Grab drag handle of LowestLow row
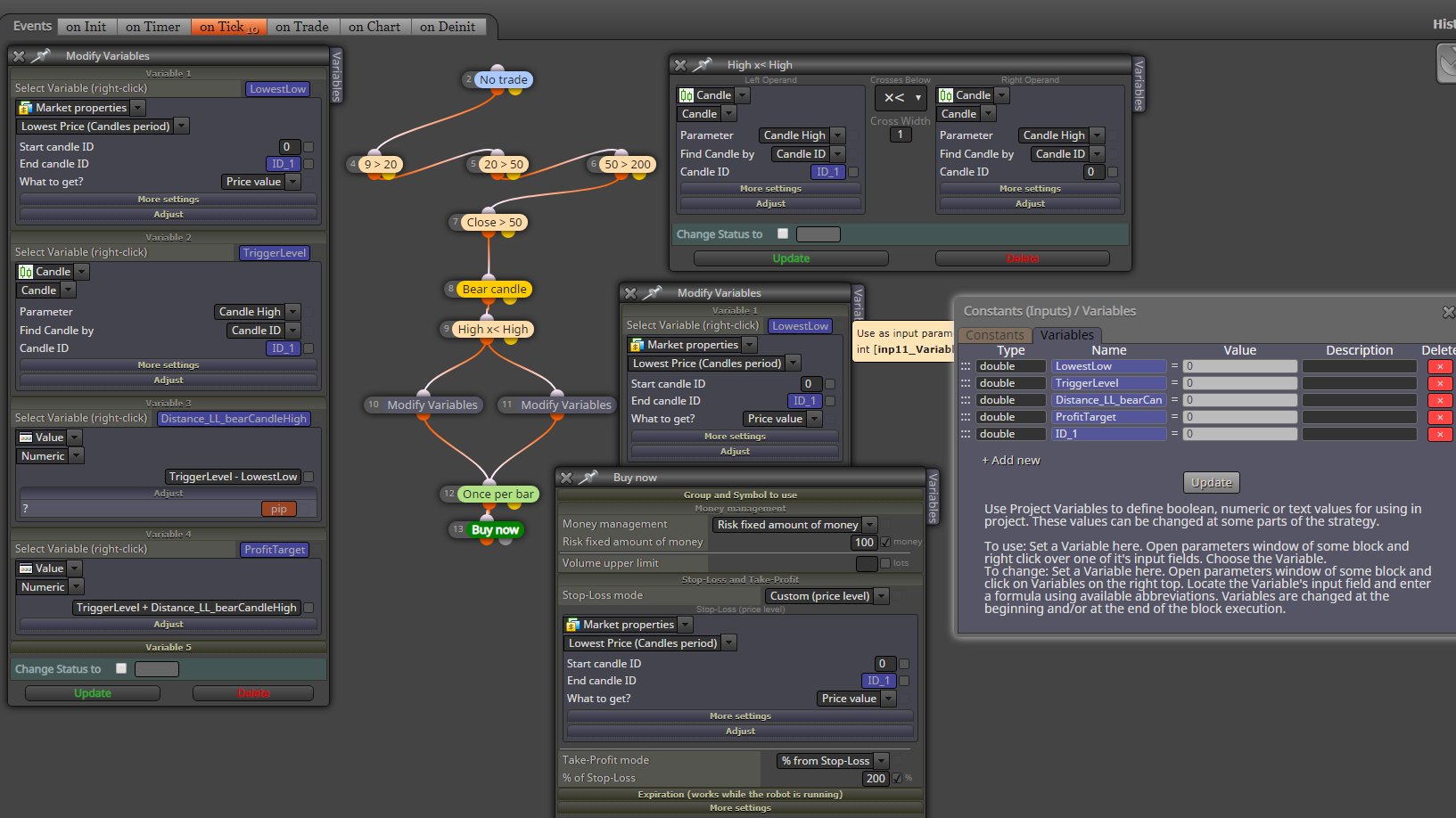The width and height of the screenshot is (1456, 818). coord(966,366)
